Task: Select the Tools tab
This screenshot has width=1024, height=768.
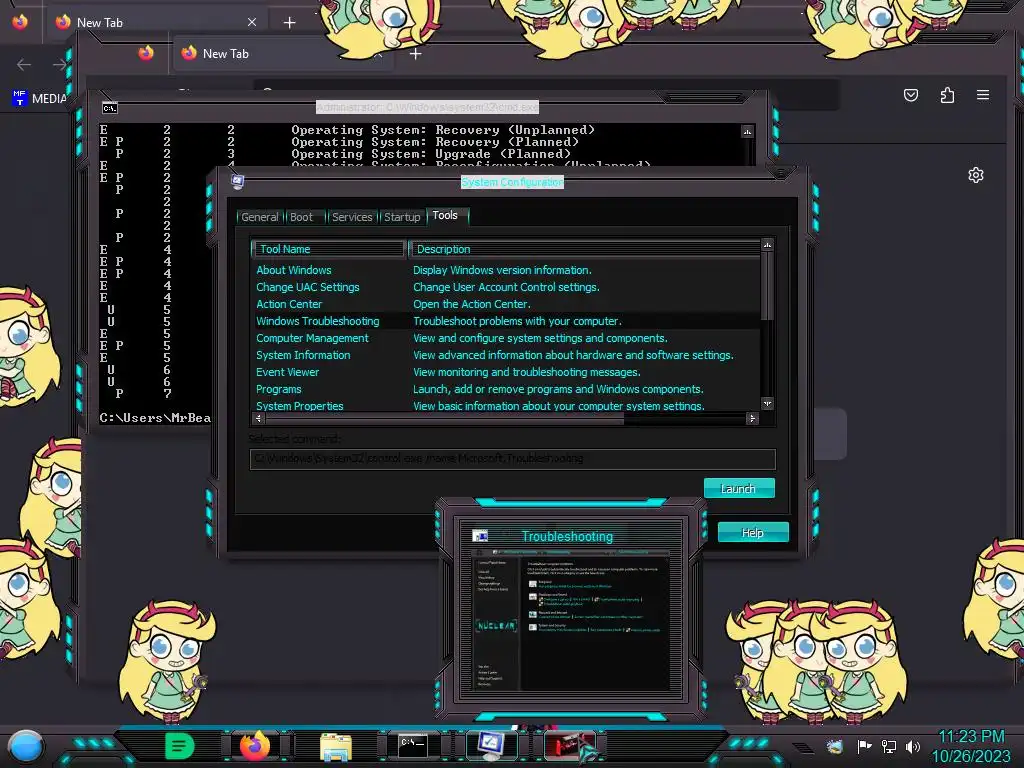Action: (445, 216)
